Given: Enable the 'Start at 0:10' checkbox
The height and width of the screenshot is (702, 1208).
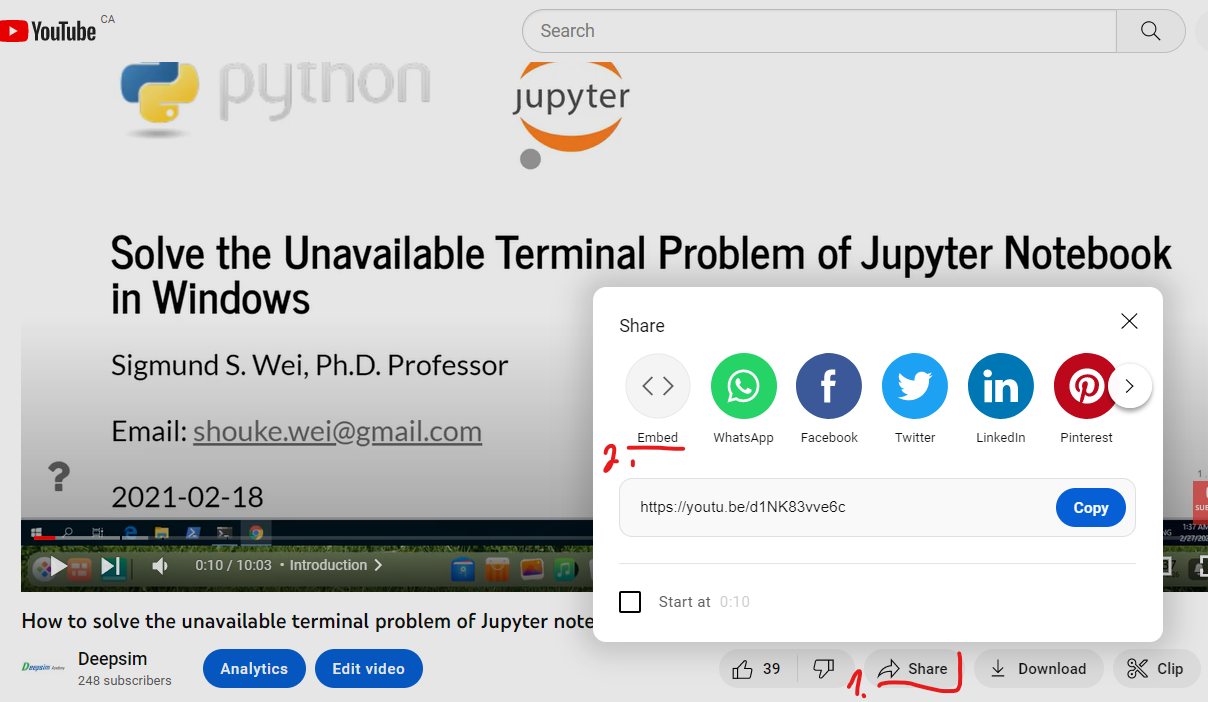Looking at the screenshot, I should point(630,601).
